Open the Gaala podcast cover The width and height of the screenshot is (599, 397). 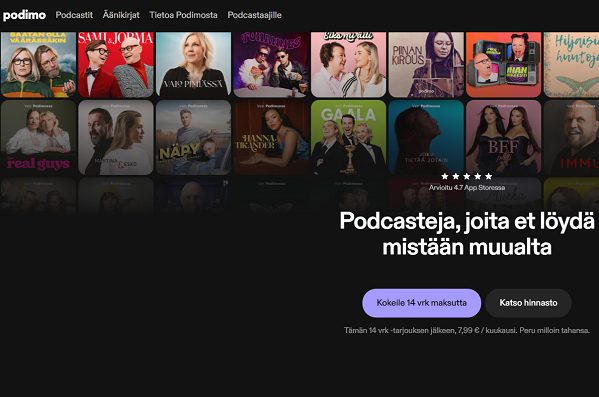[348, 137]
